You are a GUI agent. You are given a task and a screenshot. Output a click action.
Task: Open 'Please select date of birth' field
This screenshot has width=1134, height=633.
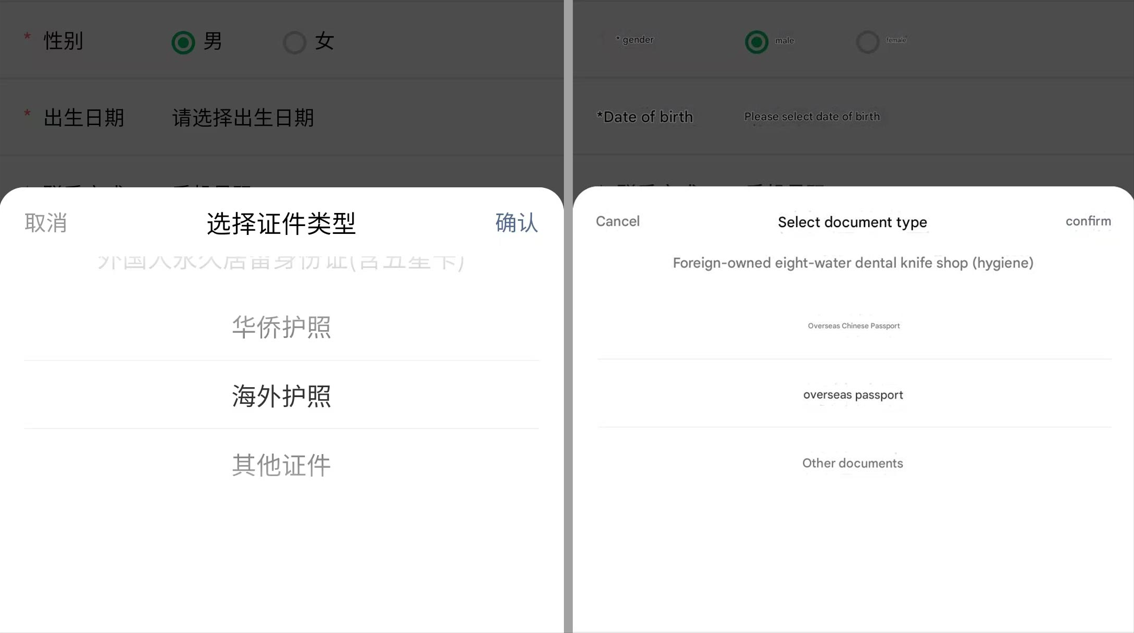tap(811, 117)
